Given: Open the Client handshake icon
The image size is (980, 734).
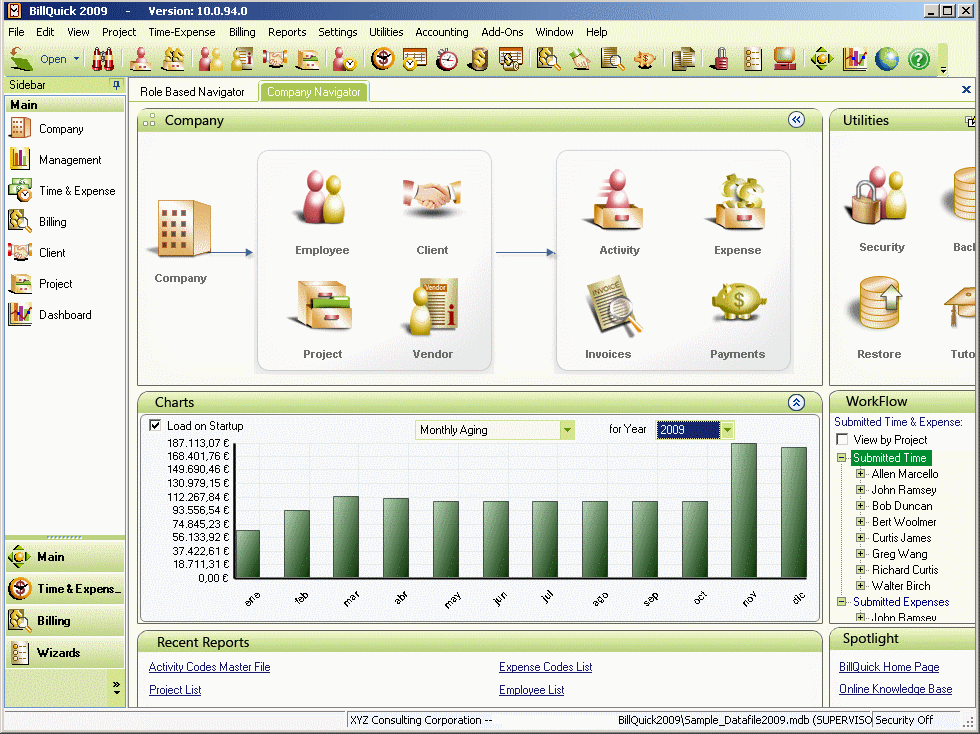Looking at the screenshot, I should click(432, 198).
